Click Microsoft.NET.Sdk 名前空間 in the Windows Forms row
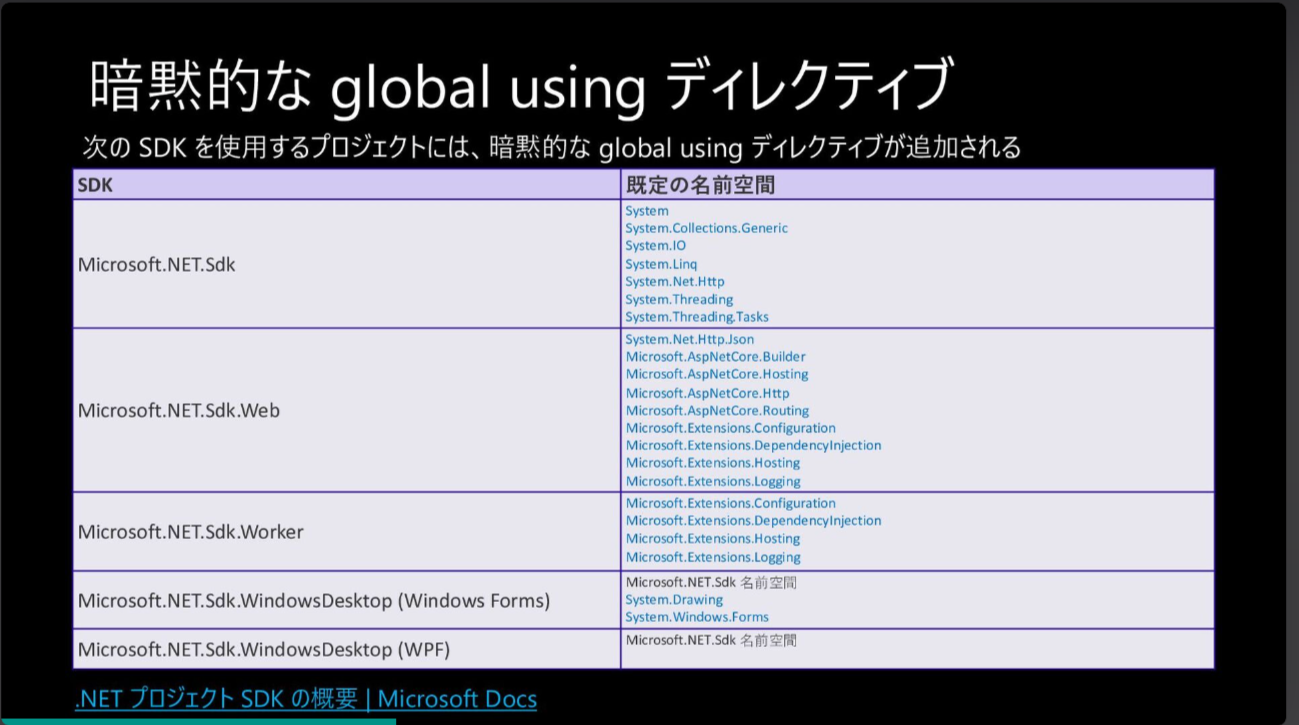1299x725 pixels. click(711, 582)
